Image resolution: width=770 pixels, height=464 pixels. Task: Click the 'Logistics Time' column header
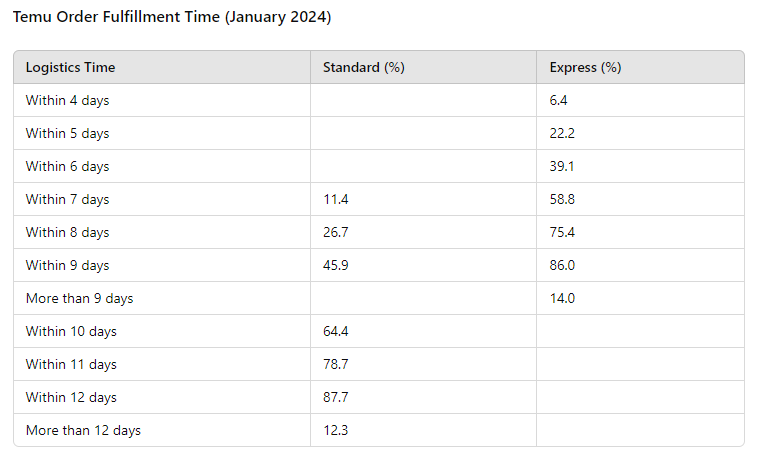tap(70, 68)
